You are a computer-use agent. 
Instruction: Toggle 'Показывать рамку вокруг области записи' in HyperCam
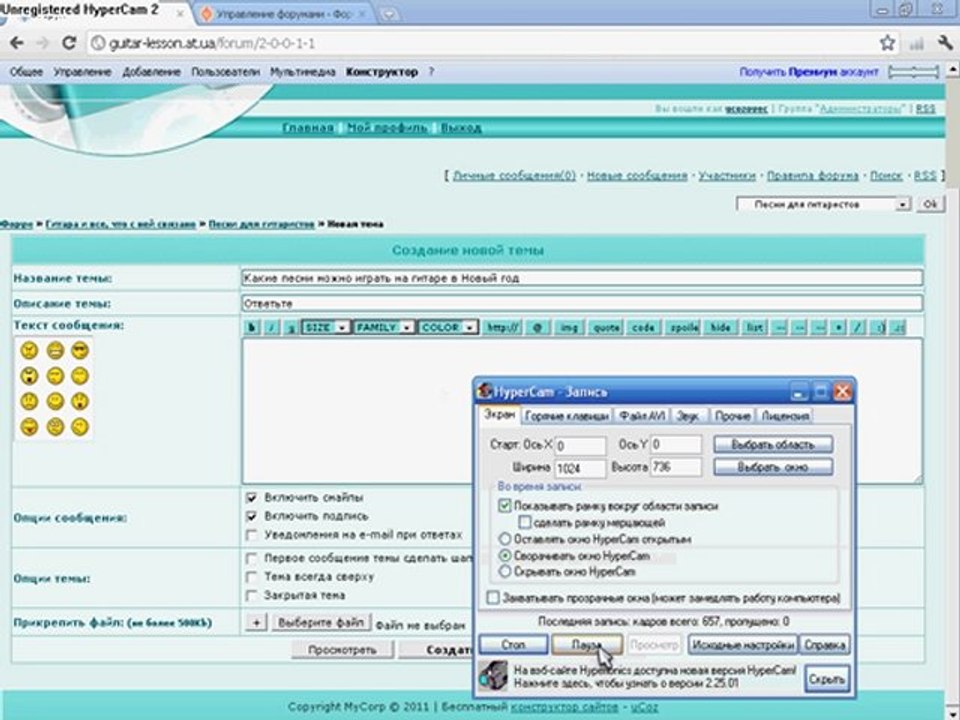[x=504, y=506]
